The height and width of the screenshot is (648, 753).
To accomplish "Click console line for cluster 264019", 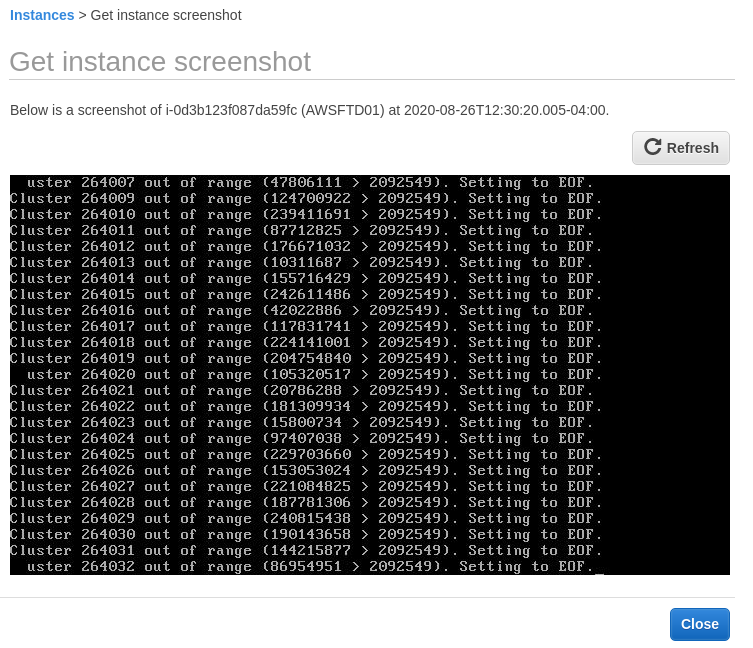I will coord(306,358).
